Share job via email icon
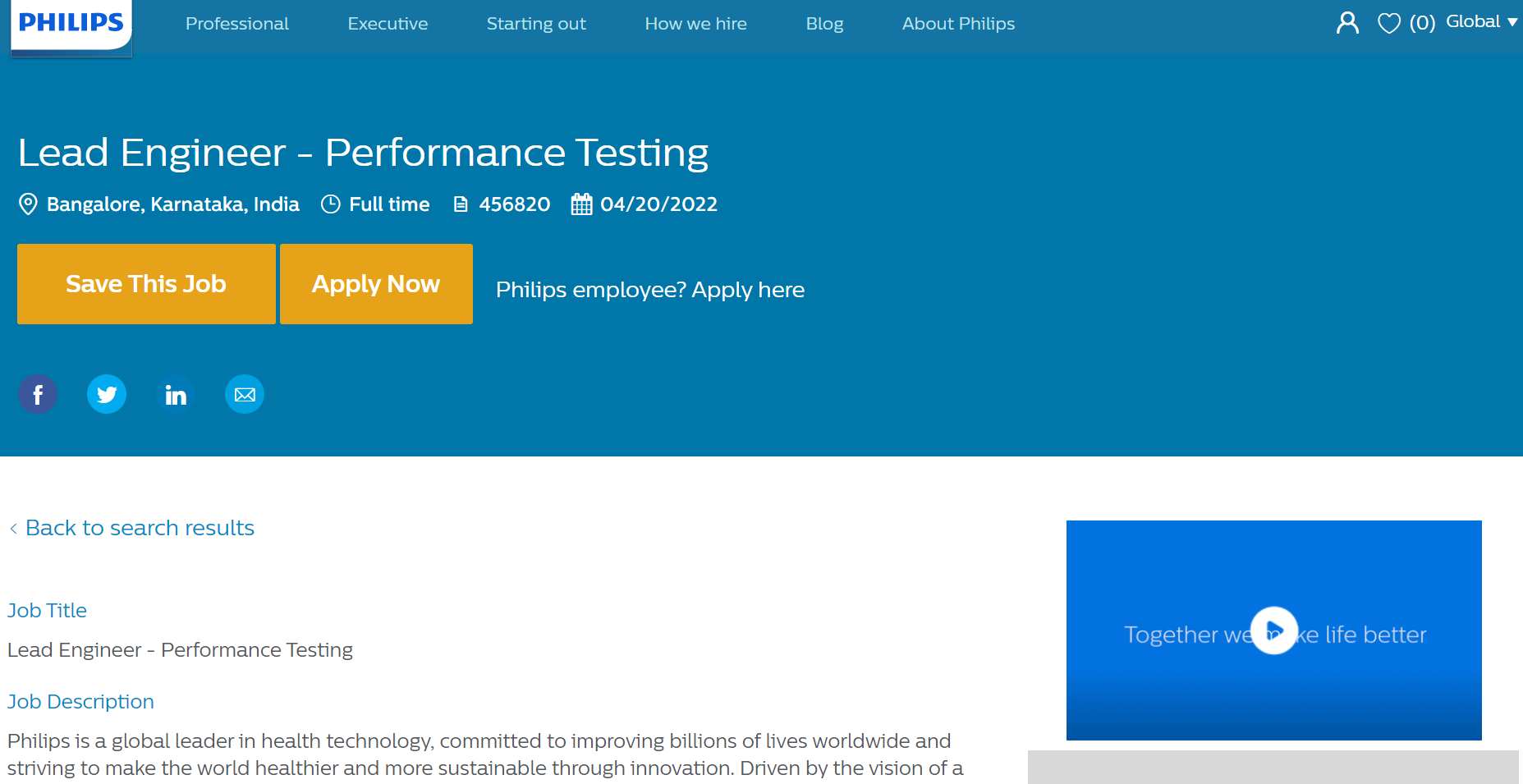 245,395
